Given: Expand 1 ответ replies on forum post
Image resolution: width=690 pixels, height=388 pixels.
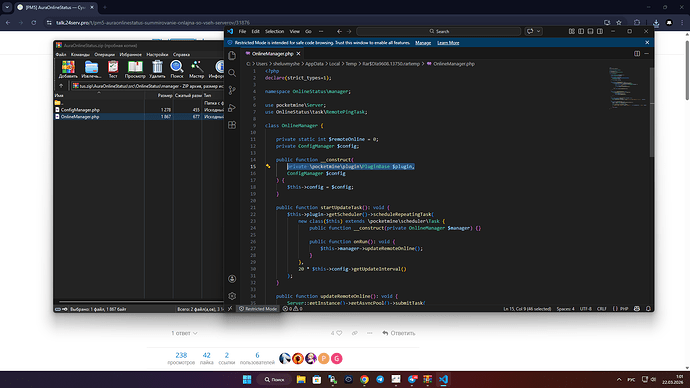Looking at the screenshot, I should (184, 333).
